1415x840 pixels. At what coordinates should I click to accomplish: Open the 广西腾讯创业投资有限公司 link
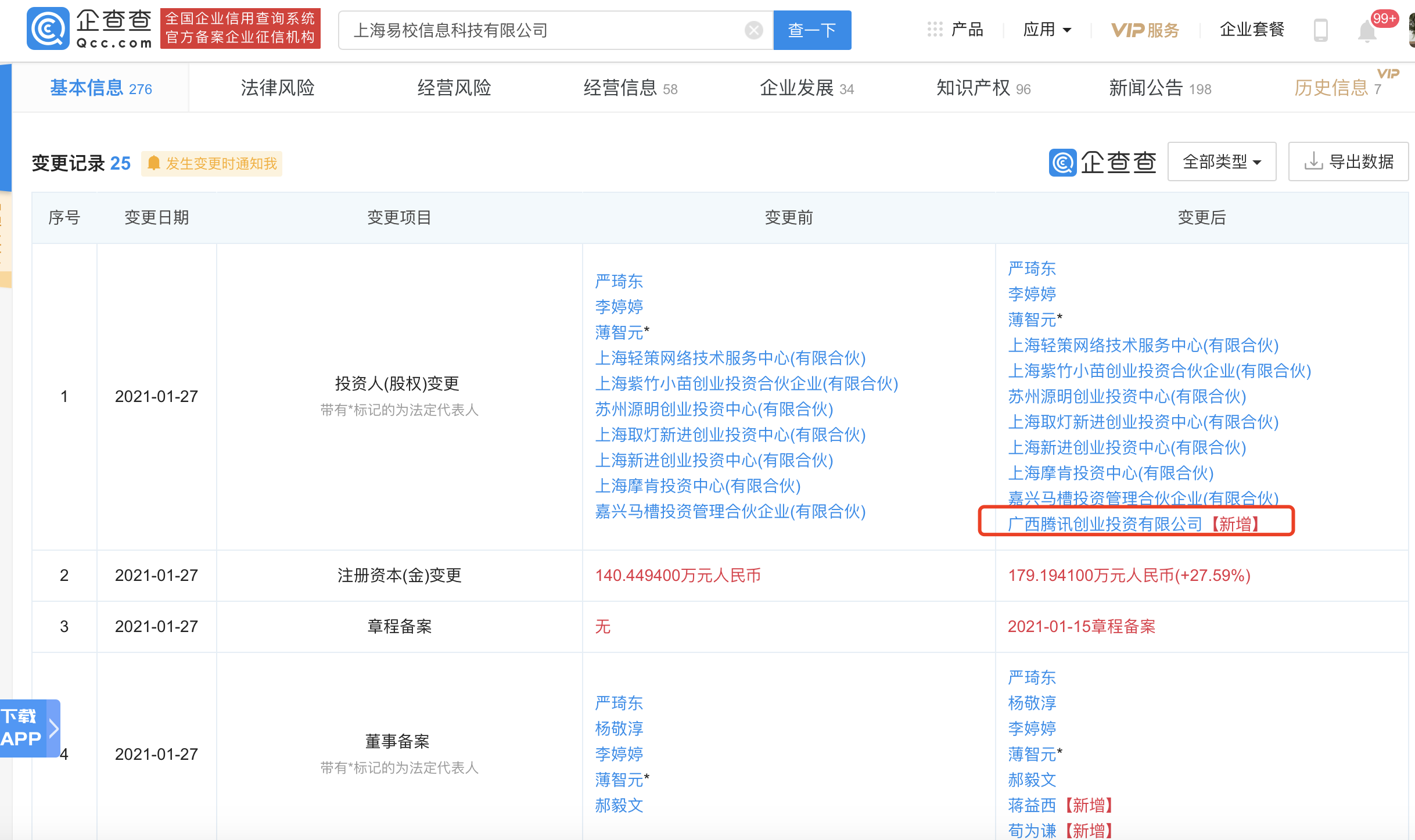click(1105, 524)
